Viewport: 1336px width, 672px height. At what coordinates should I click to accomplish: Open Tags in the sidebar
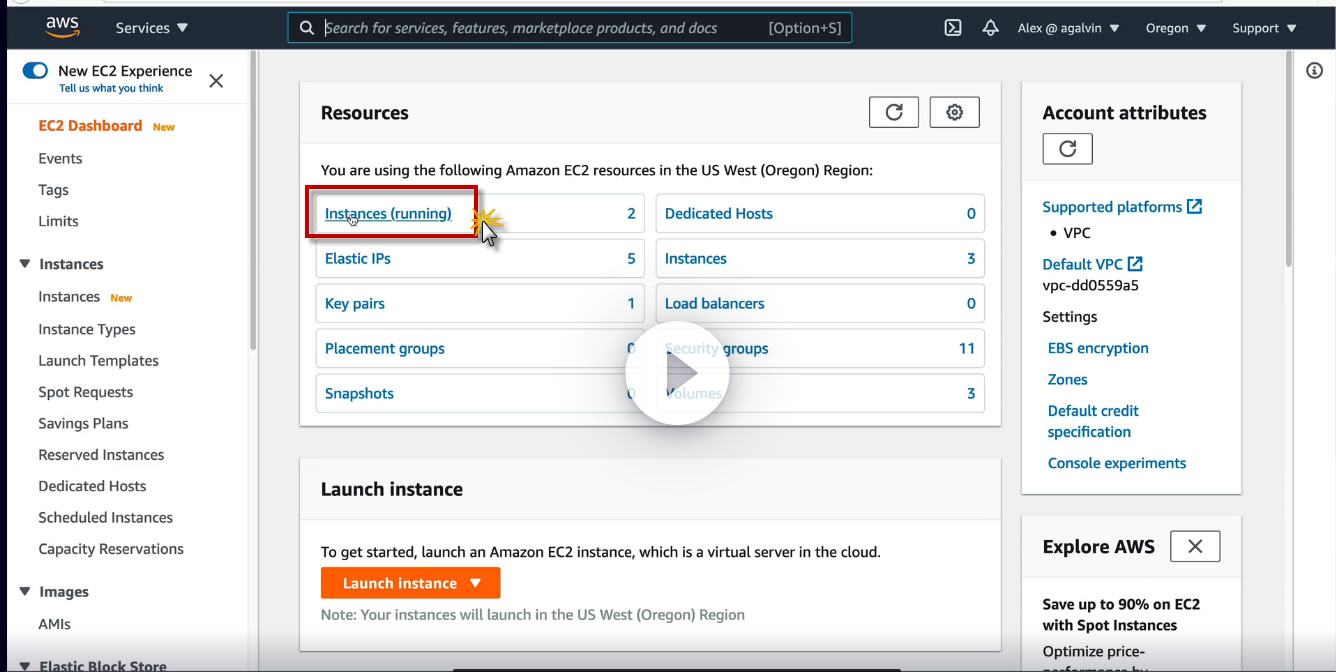[53, 190]
